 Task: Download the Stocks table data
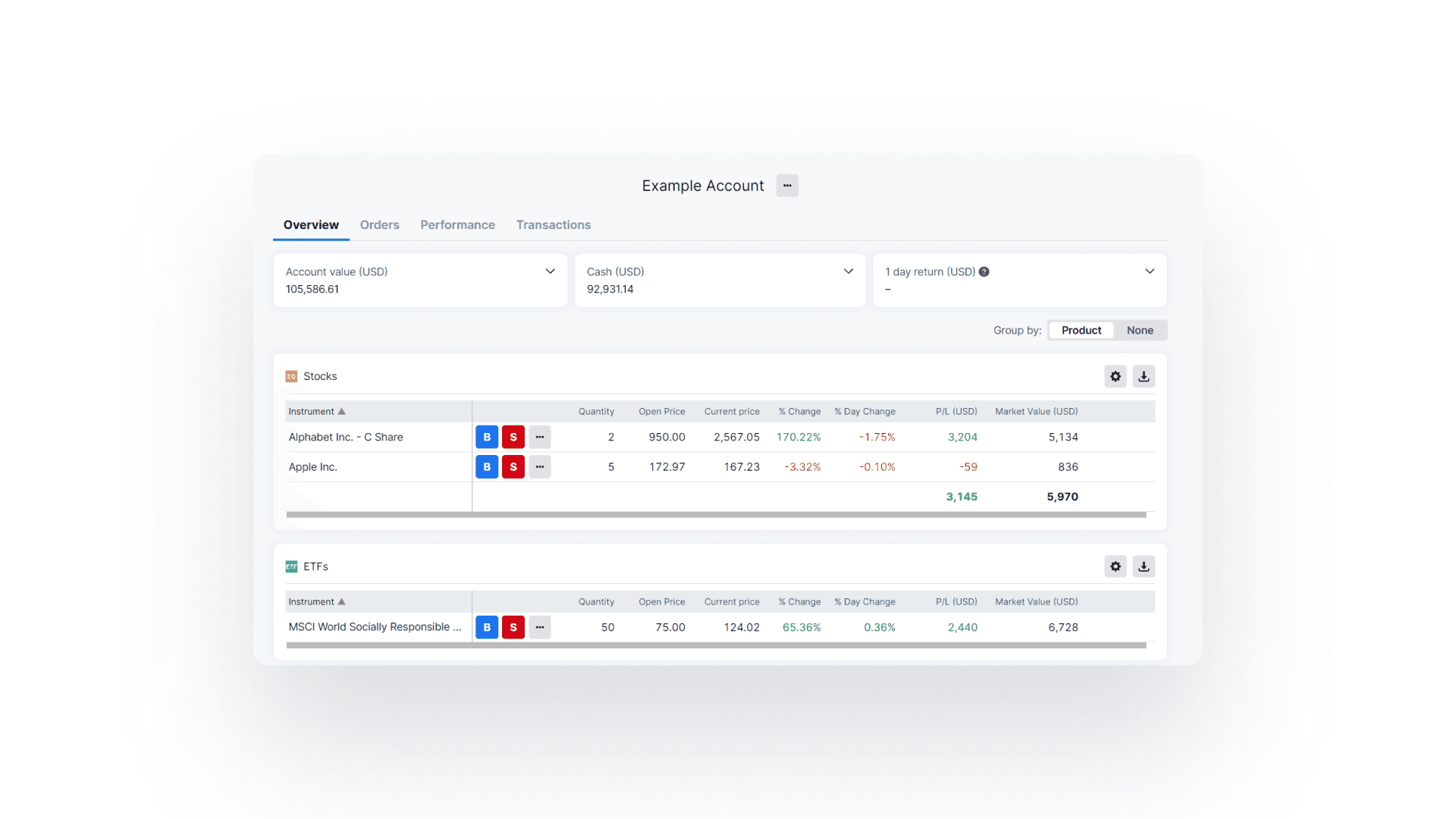coord(1144,376)
